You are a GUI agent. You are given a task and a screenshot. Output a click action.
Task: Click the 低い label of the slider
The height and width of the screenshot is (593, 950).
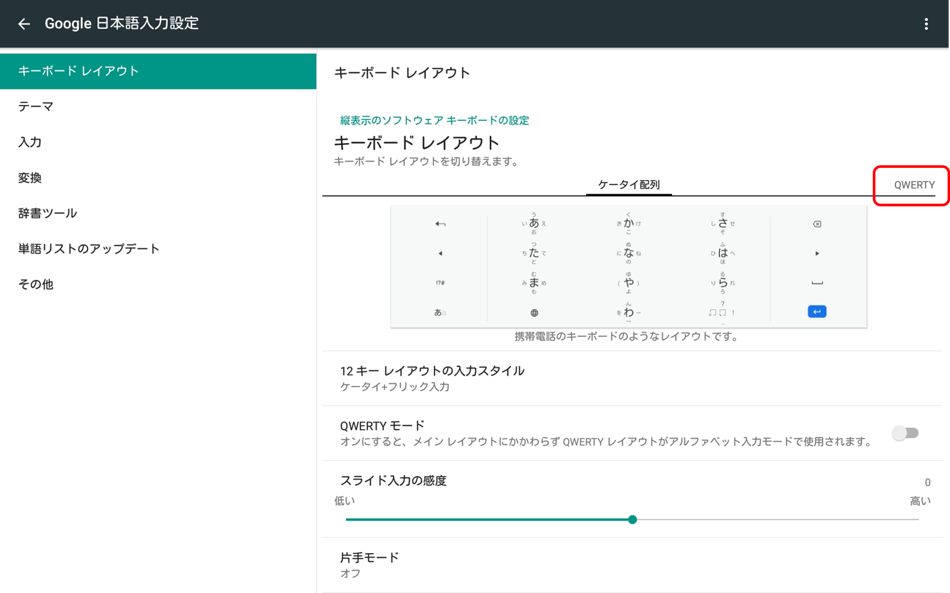coord(344,501)
